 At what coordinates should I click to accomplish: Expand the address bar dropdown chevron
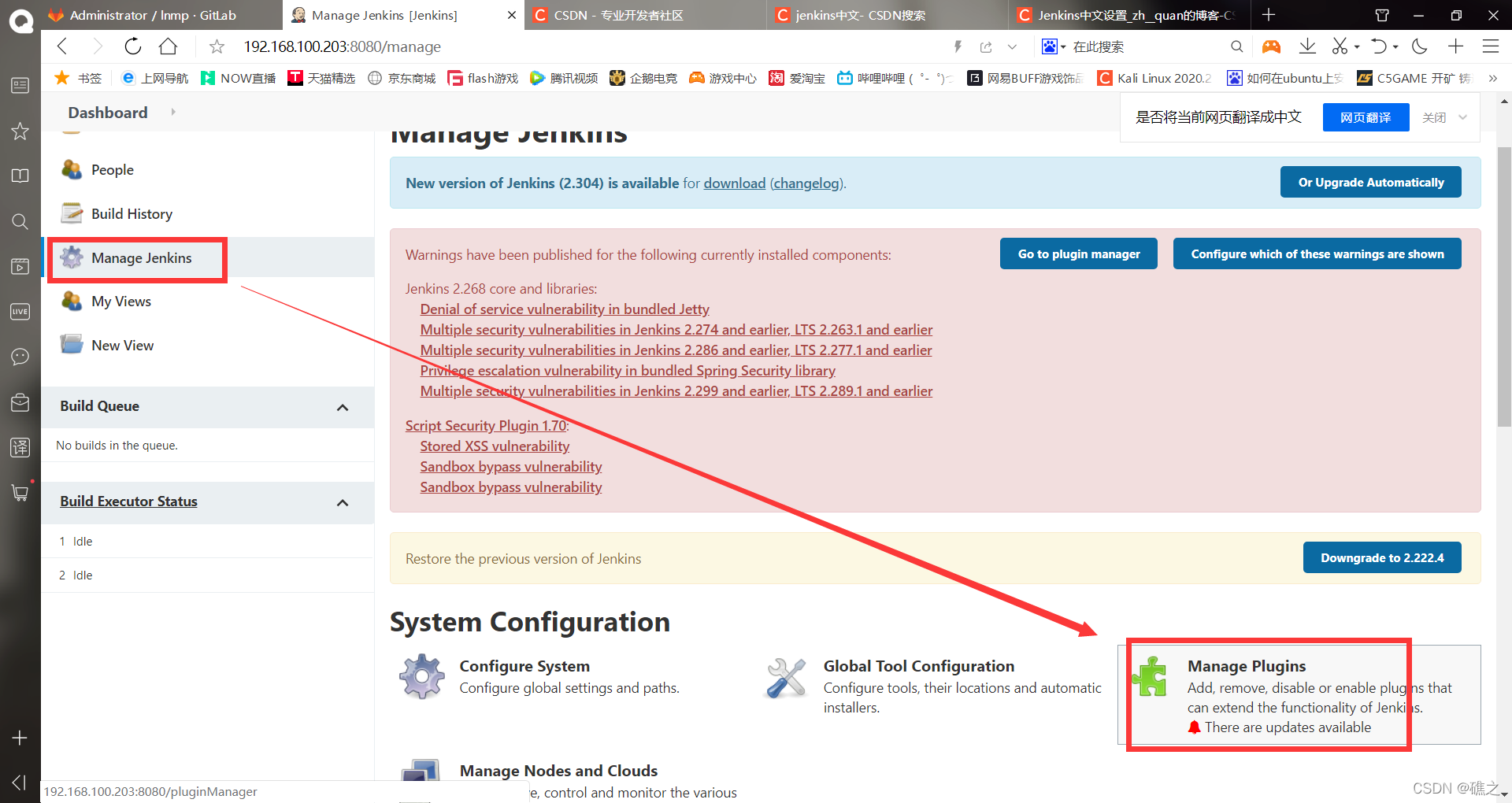pyautogui.click(x=1012, y=47)
